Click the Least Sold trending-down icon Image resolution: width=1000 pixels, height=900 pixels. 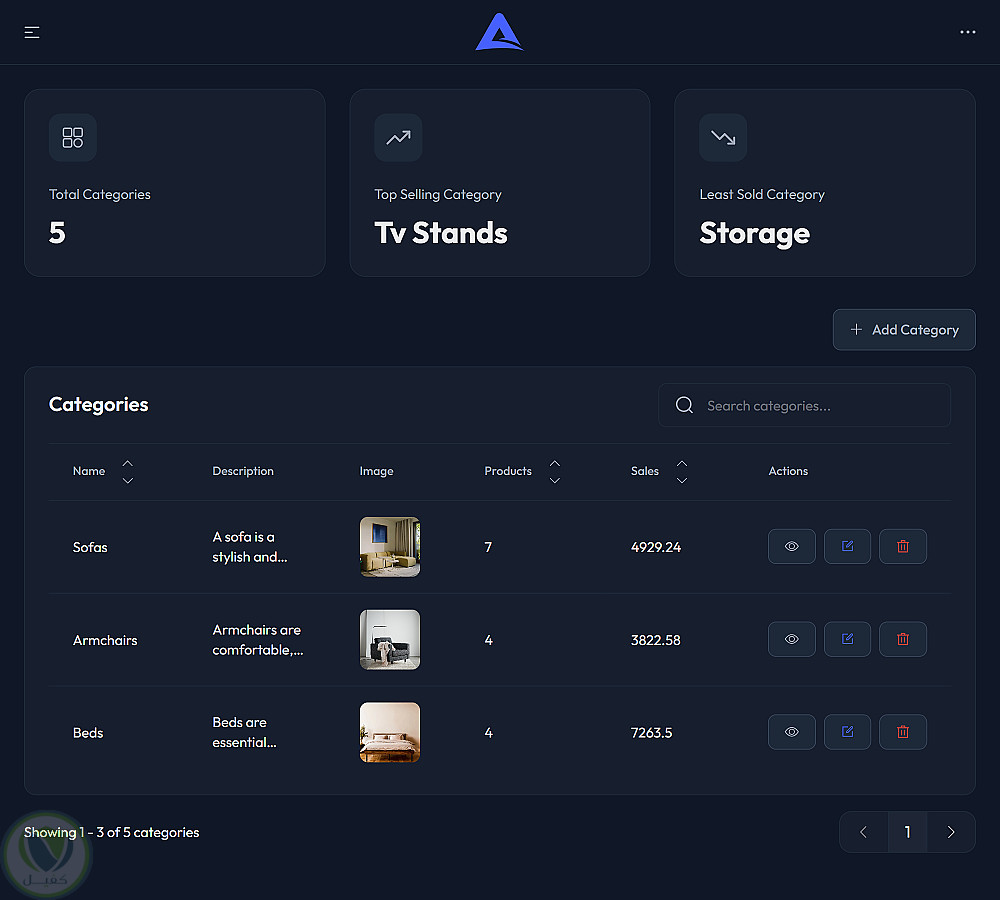click(x=723, y=138)
